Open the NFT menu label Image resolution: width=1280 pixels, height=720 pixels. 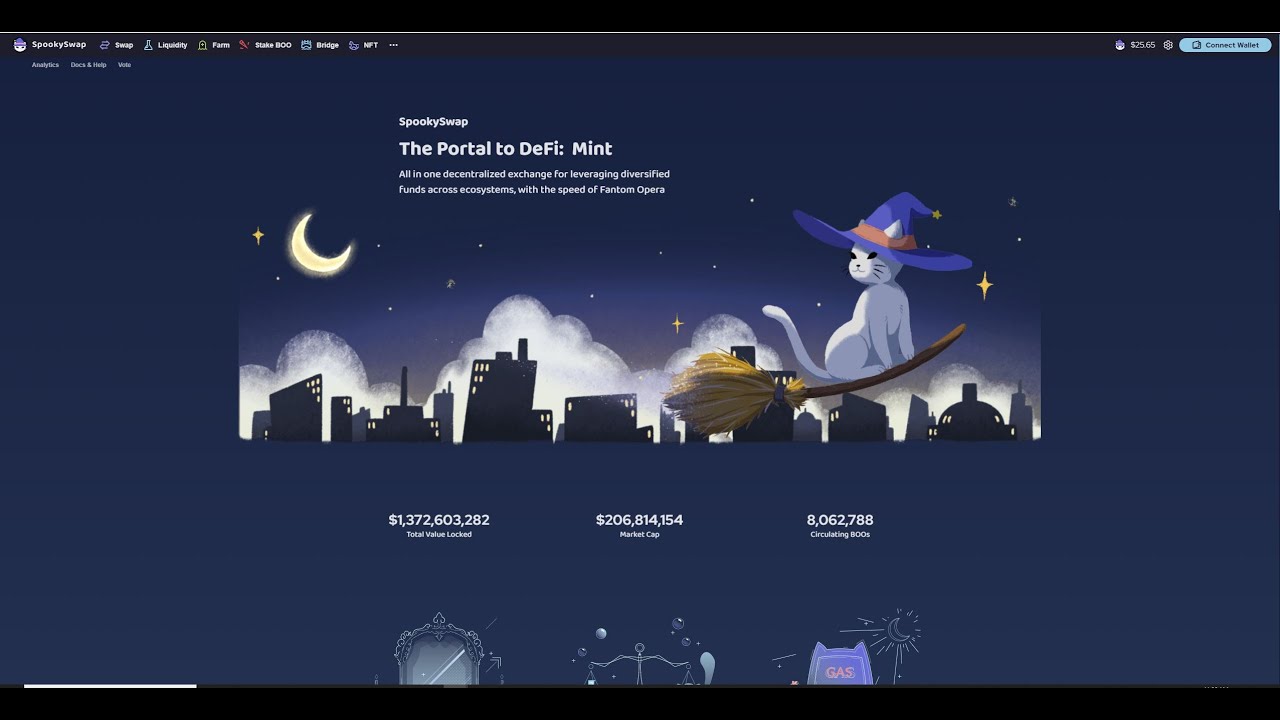click(371, 45)
